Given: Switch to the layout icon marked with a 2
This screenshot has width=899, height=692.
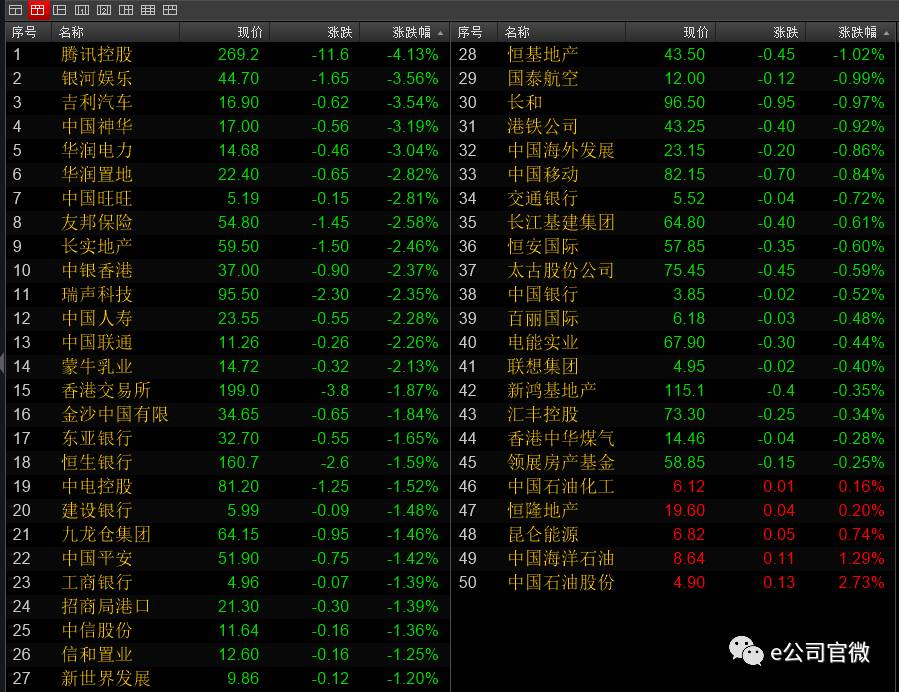Looking at the screenshot, I should (x=104, y=10).
